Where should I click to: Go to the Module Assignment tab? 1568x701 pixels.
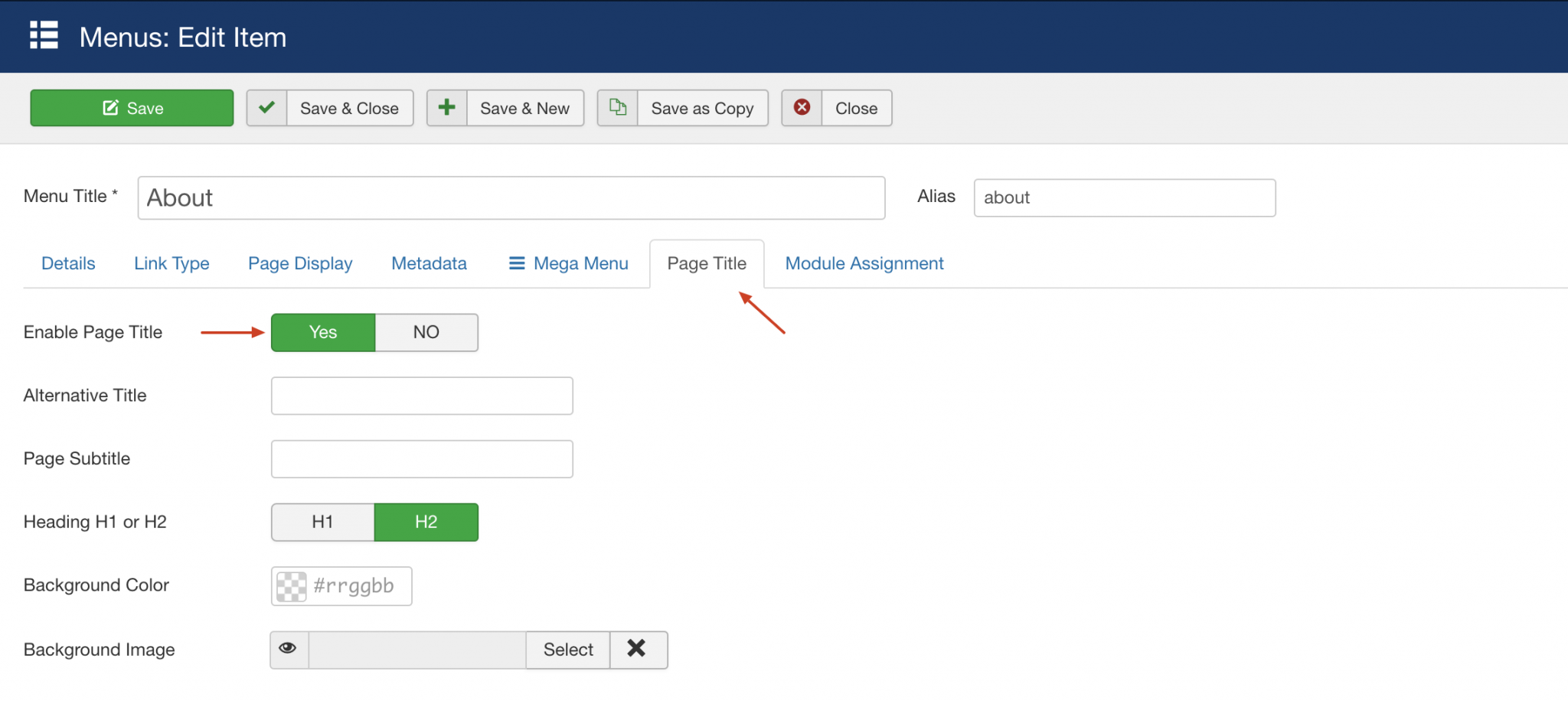click(864, 263)
